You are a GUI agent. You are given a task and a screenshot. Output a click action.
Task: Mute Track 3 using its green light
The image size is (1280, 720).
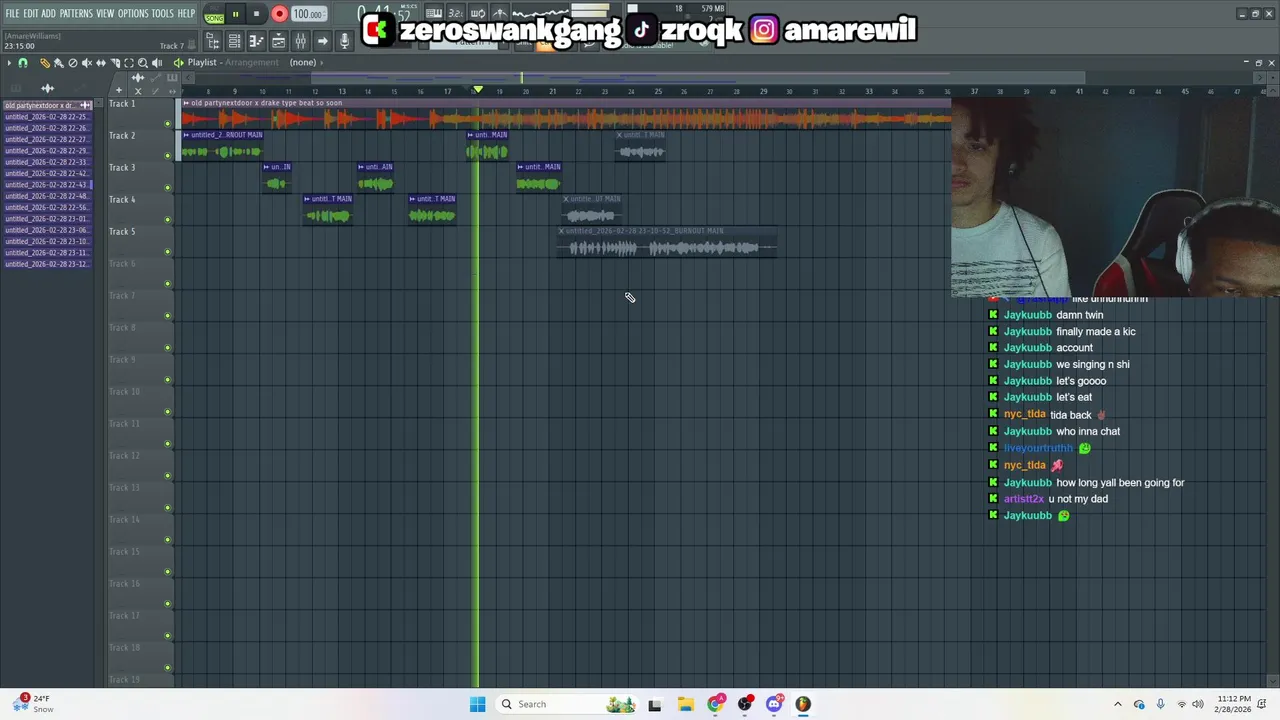click(x=167, y=188)
